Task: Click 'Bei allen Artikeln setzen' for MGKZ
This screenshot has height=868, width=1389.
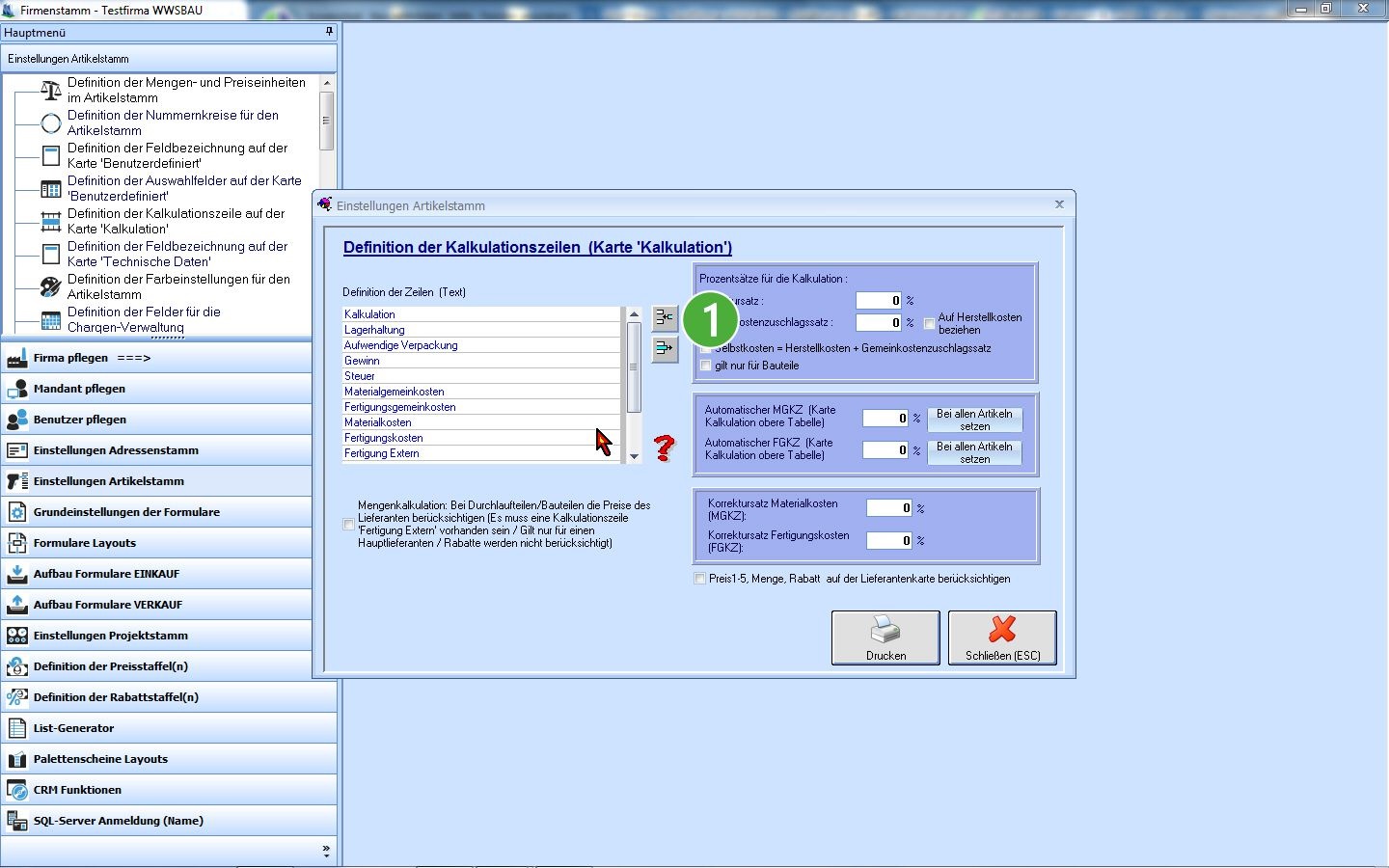Action: [974, 420]
